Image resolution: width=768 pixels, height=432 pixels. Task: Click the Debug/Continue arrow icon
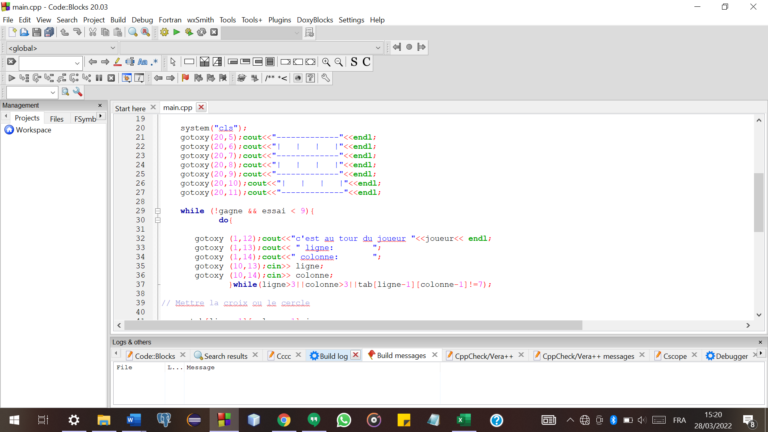(12, 77)
